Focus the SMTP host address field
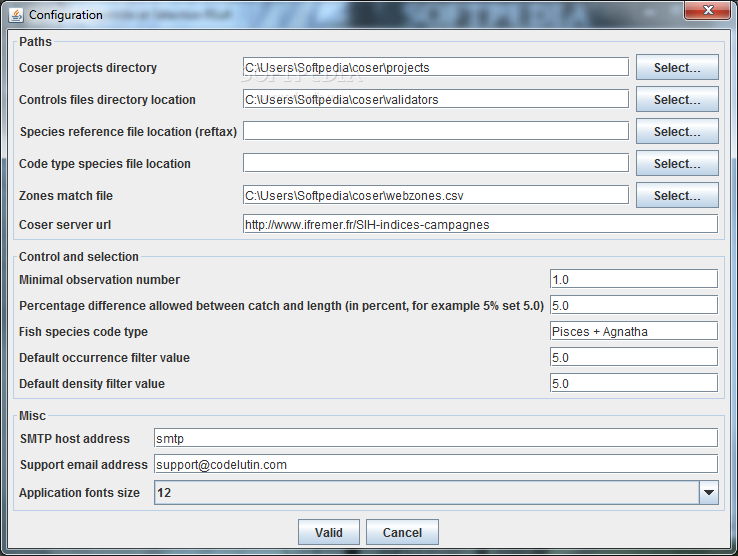The width and height of the screenshot is (738, 556). coord(436,438)
